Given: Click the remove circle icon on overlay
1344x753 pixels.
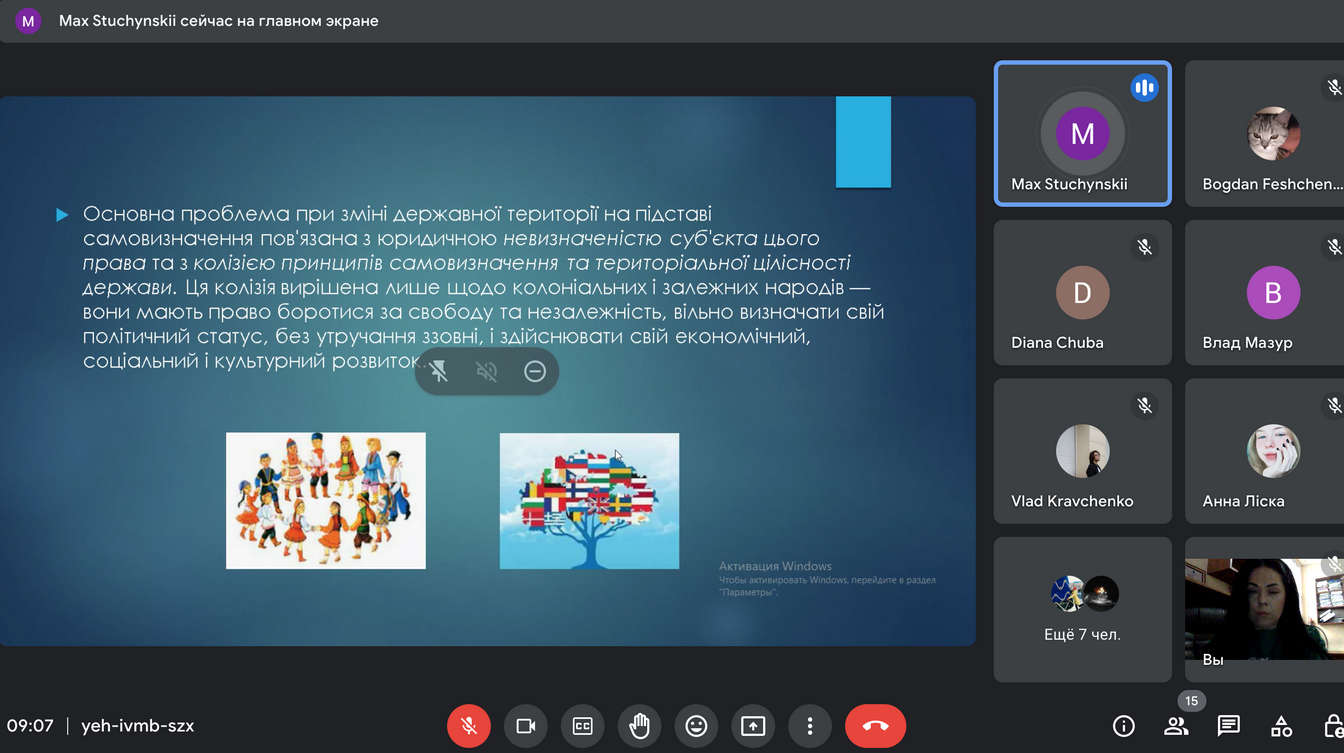Looking at the screenshot, I should coord(535,372).
